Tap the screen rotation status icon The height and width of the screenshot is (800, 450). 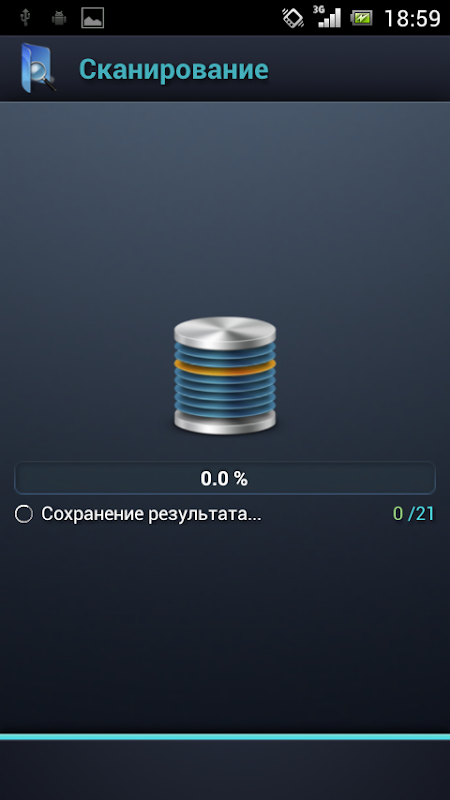coord(293,18)
